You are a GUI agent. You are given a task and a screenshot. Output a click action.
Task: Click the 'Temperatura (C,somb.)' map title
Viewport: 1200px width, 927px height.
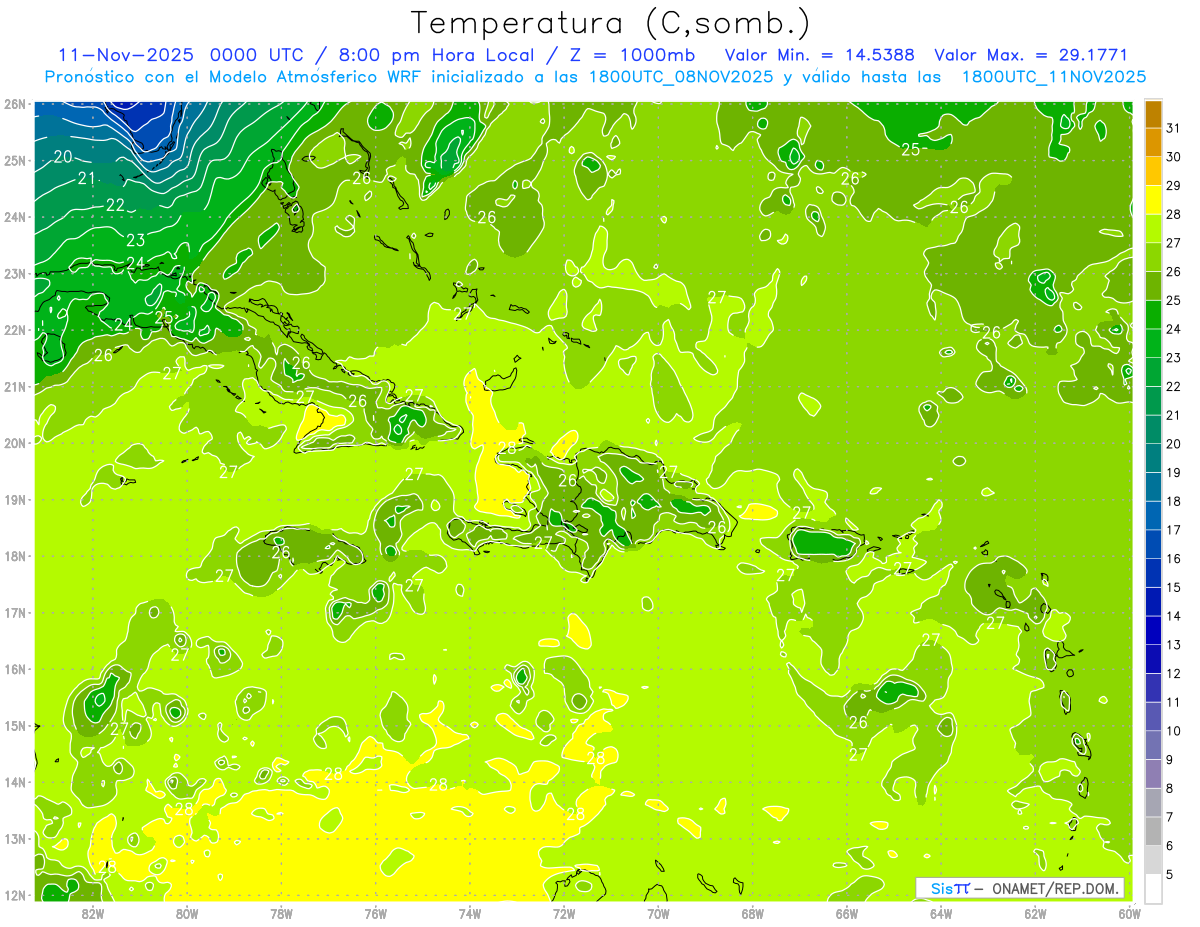(x=611, y=23)
